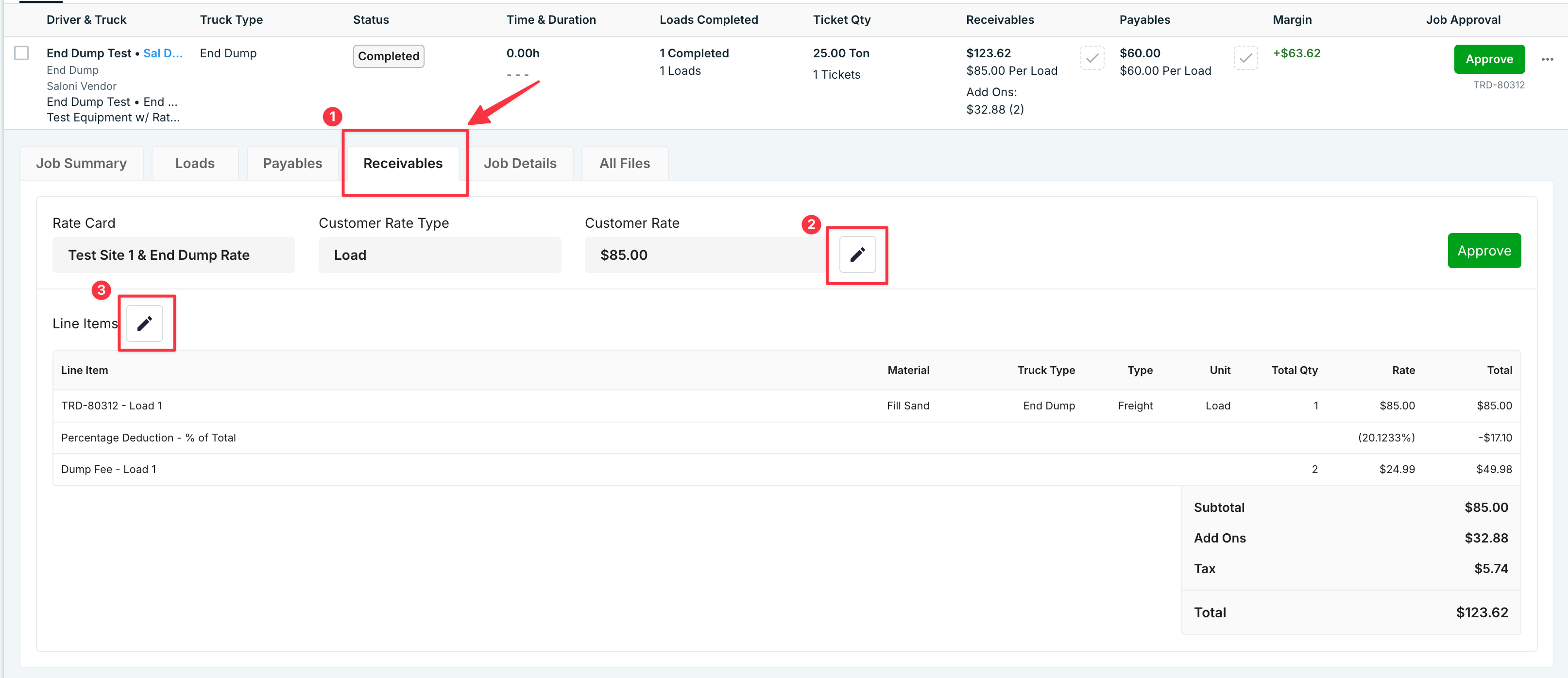Viewport: 1568px width, 678px height.
Task: Click the Loads Completed column header
Action: 709,19
